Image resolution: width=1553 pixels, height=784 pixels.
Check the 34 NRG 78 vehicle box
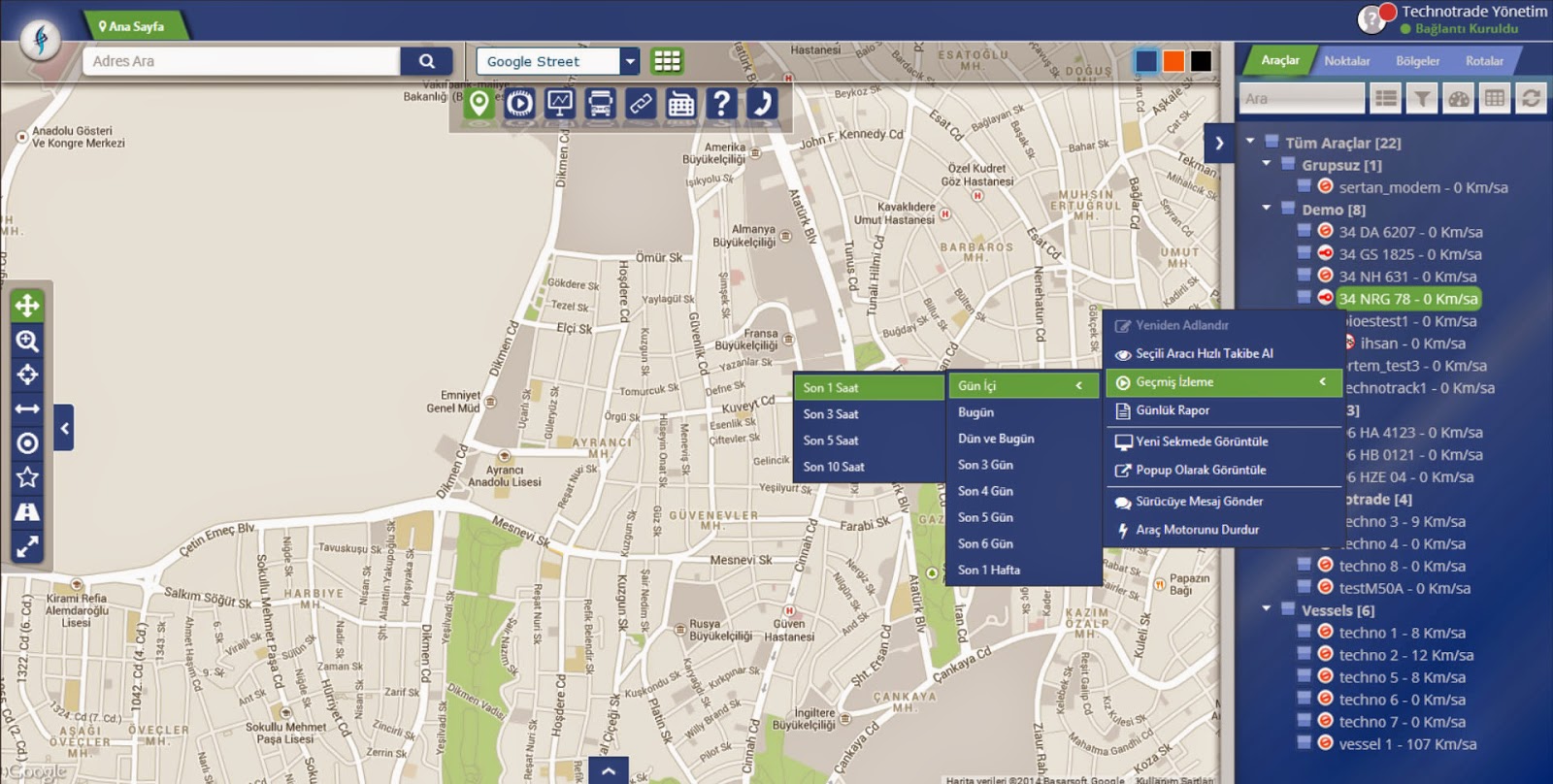[x=1305, y=298]
